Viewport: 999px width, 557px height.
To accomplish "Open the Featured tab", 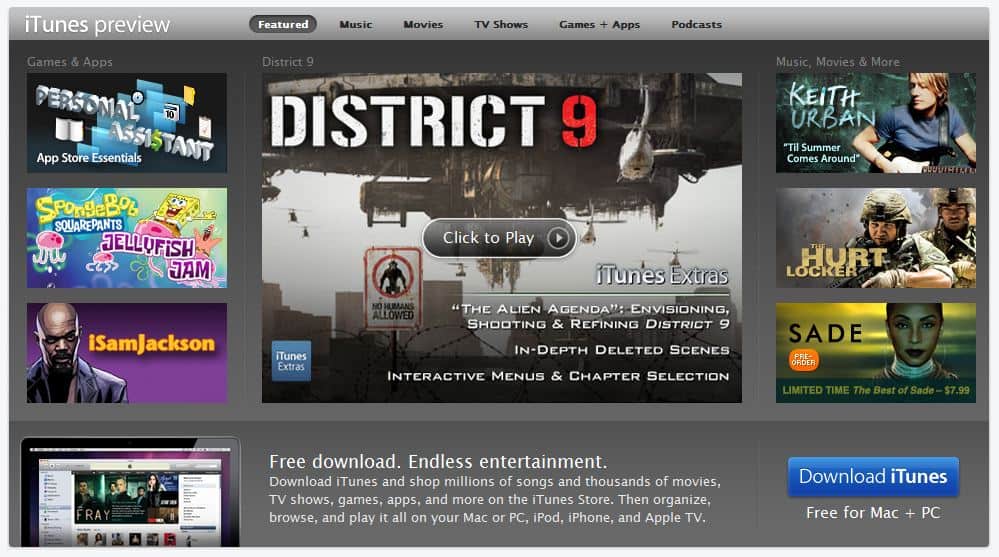I will [x=283, y=25].
